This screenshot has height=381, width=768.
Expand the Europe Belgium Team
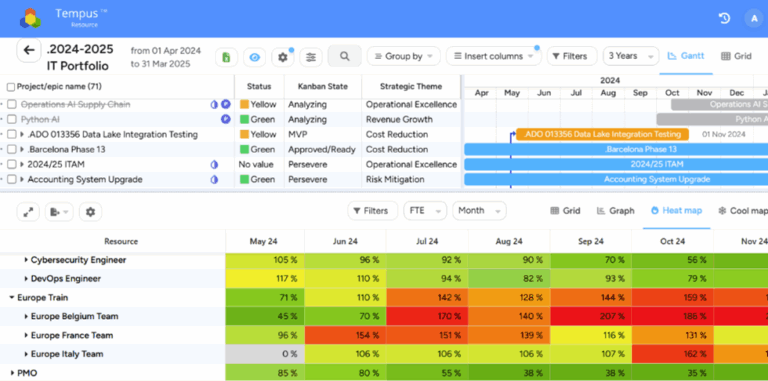pos(26,316)
